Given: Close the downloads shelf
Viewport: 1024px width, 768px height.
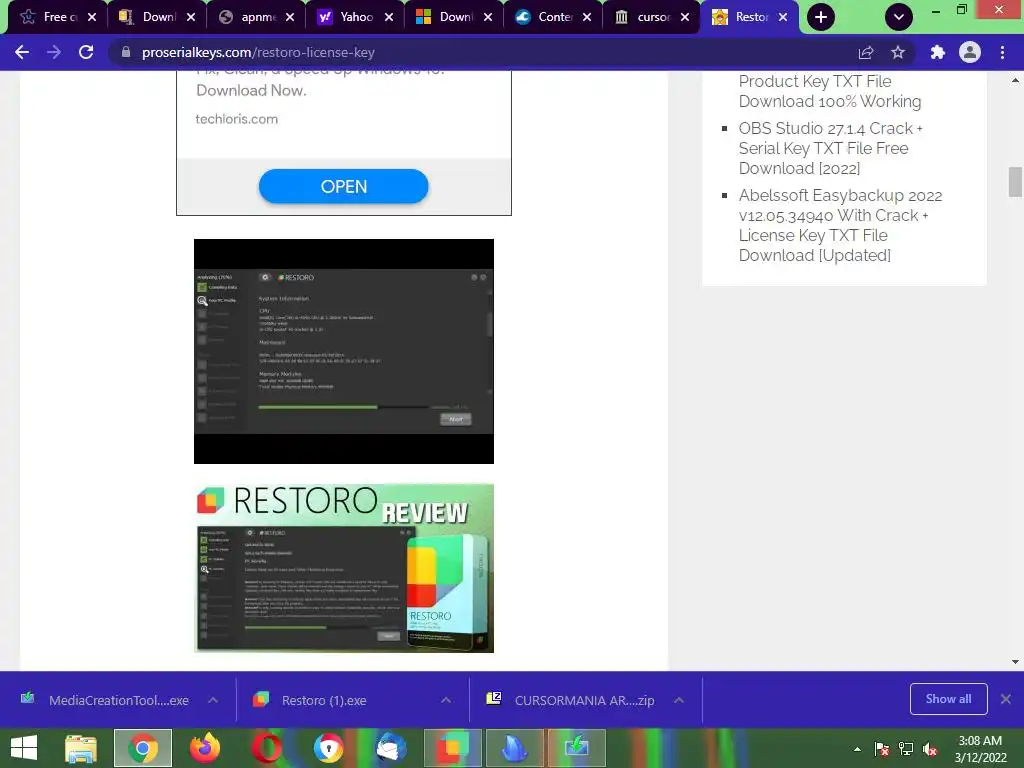Looking at the screenshot, I should pos(1006,699).
